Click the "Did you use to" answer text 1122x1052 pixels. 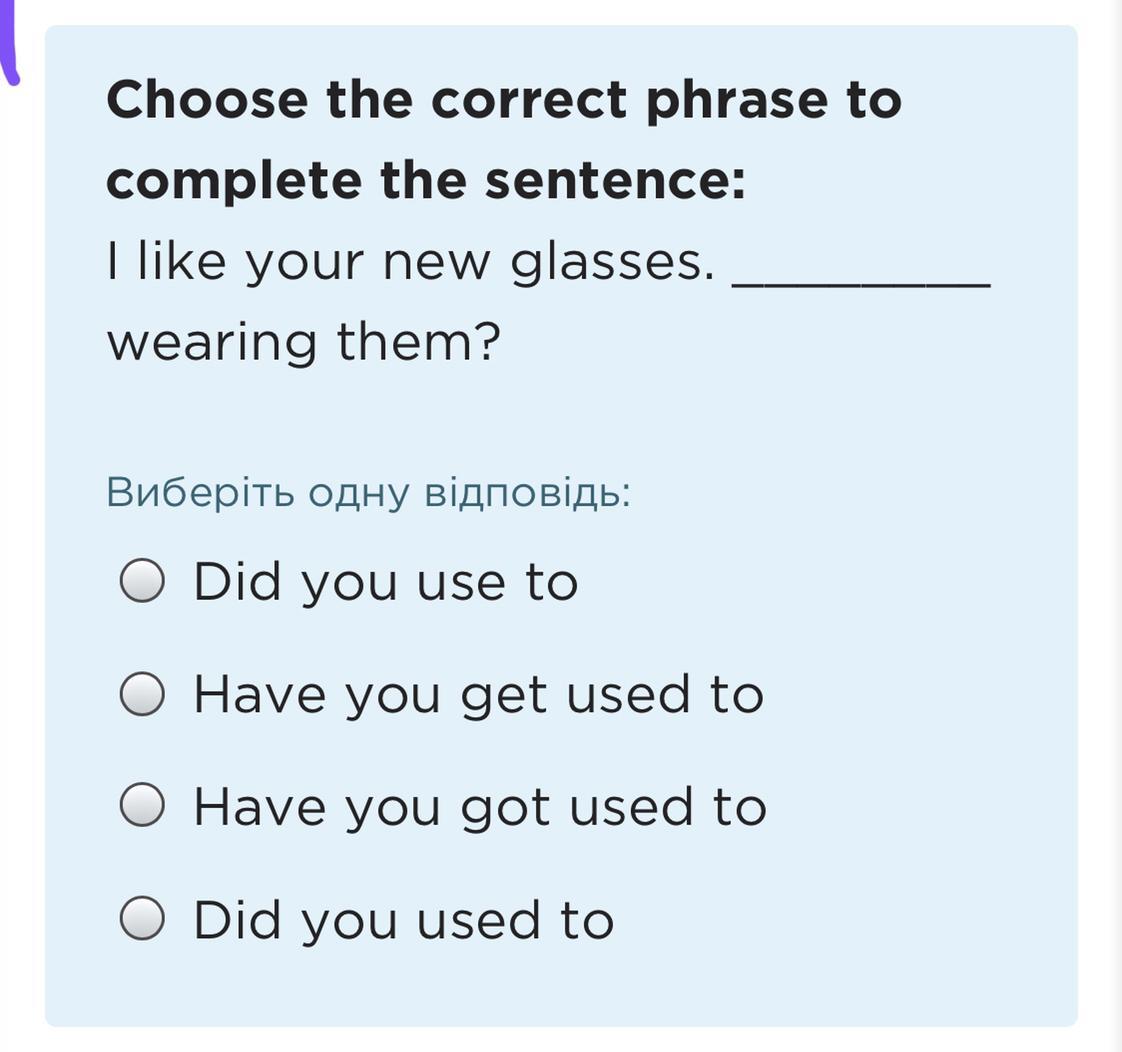(385, 582)
